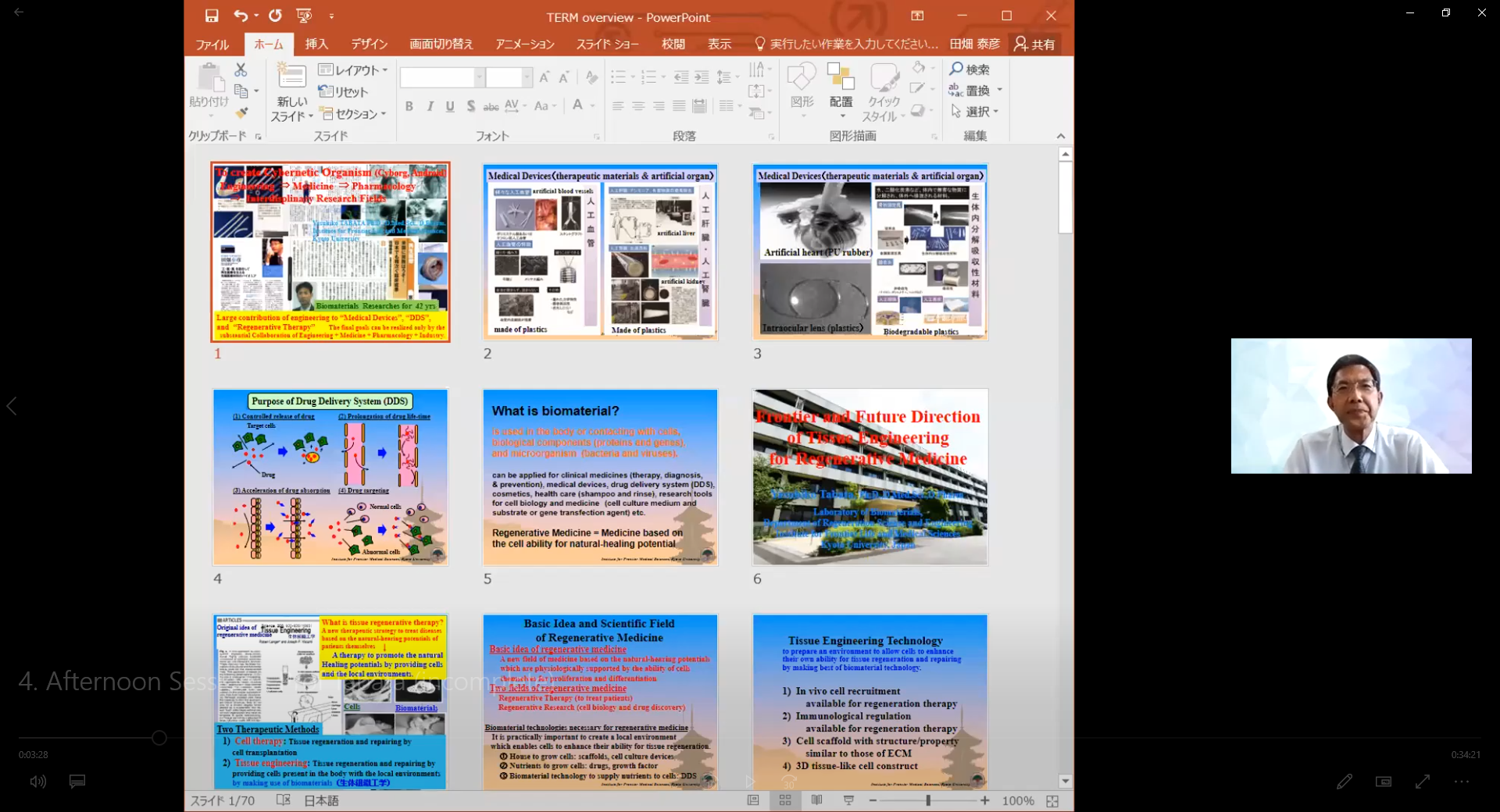Image resolution: width=1500 pixels, height=812 pixels.
Task: Start slide show from status bar icon
Action: coord(848,800)
